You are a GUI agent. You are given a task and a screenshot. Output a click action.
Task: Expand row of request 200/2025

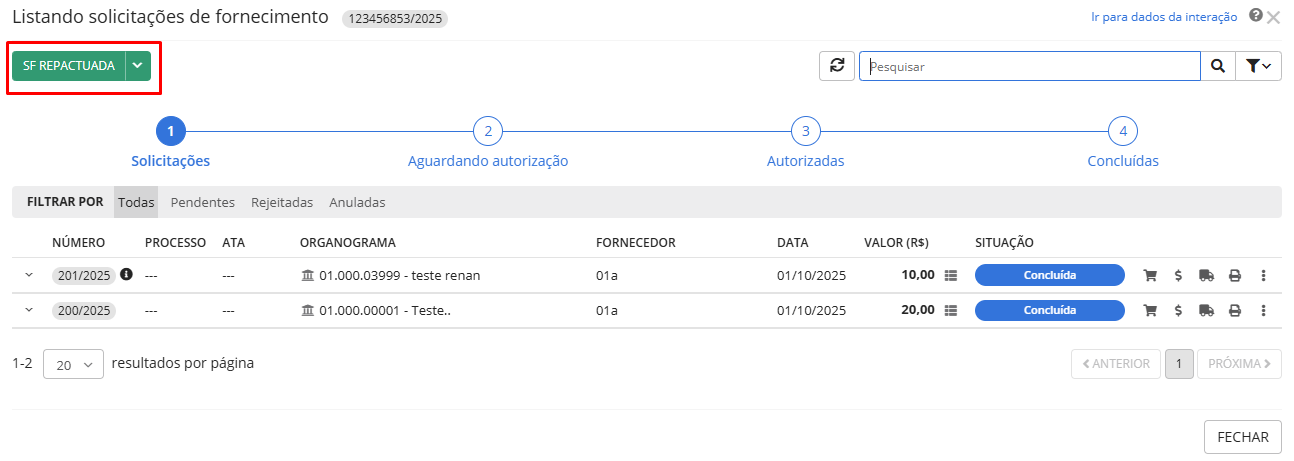click(x=29, y=310)
